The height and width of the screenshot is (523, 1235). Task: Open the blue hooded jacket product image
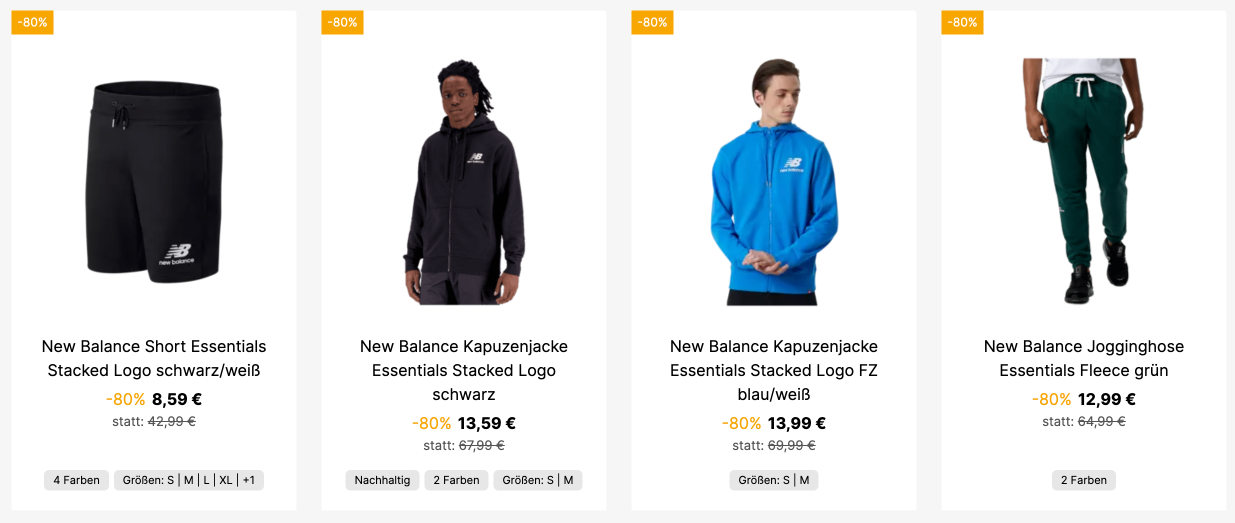(x=774, y=182)
